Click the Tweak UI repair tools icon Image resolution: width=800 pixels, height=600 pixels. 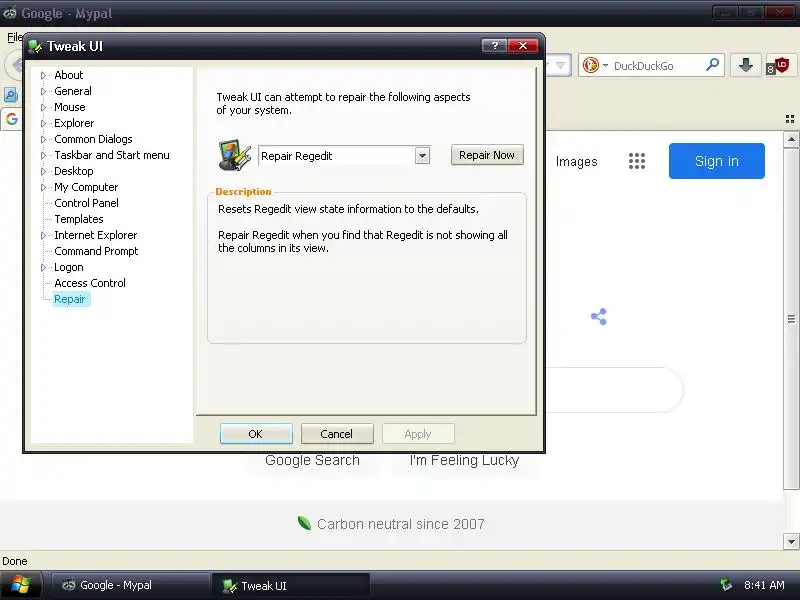[235, 155]
